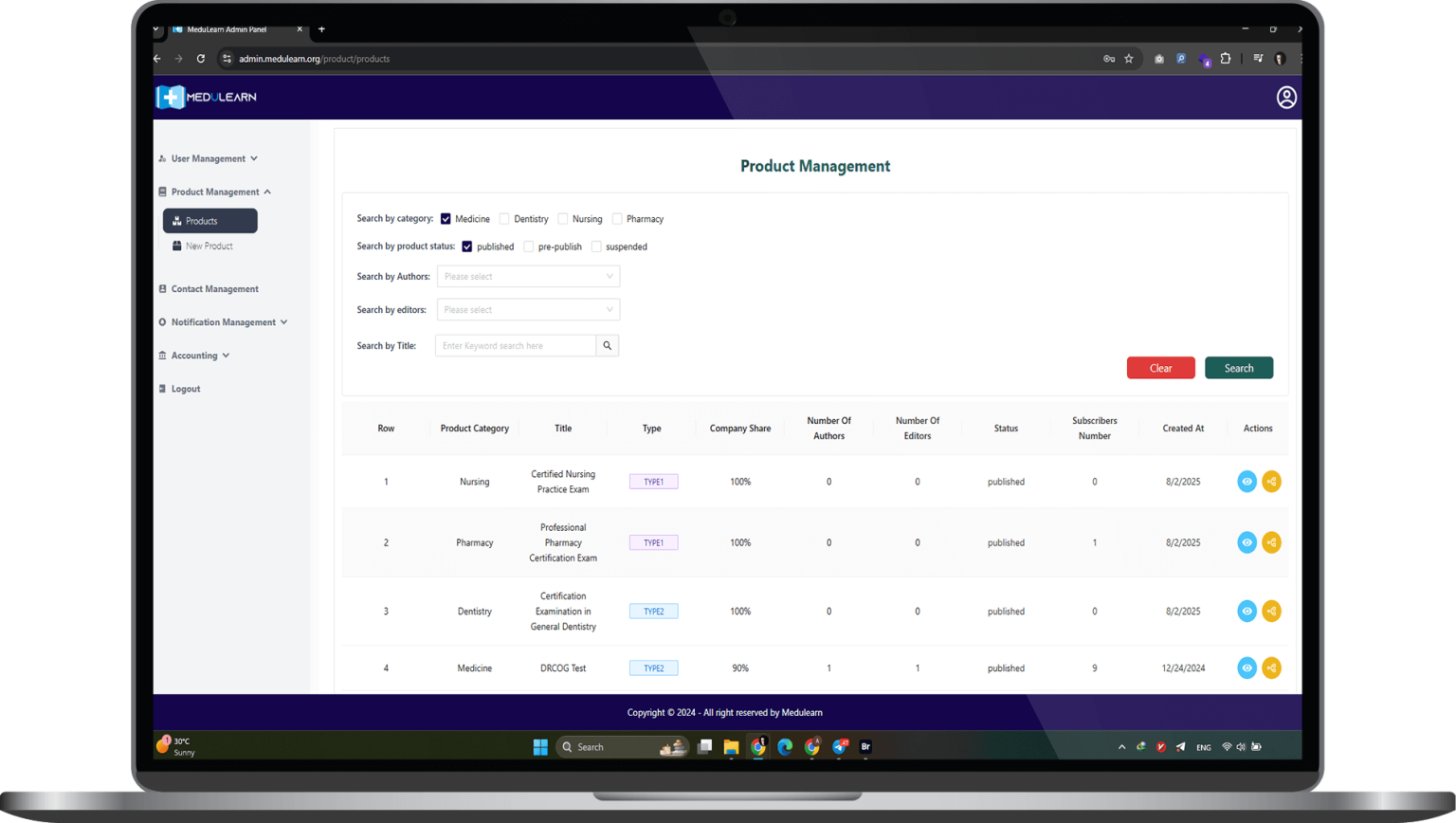The height and width of the screenshot is (823, 1456).
Task: Expand the User Management menu
Action: pyautogui.click(x=208, y=159)
